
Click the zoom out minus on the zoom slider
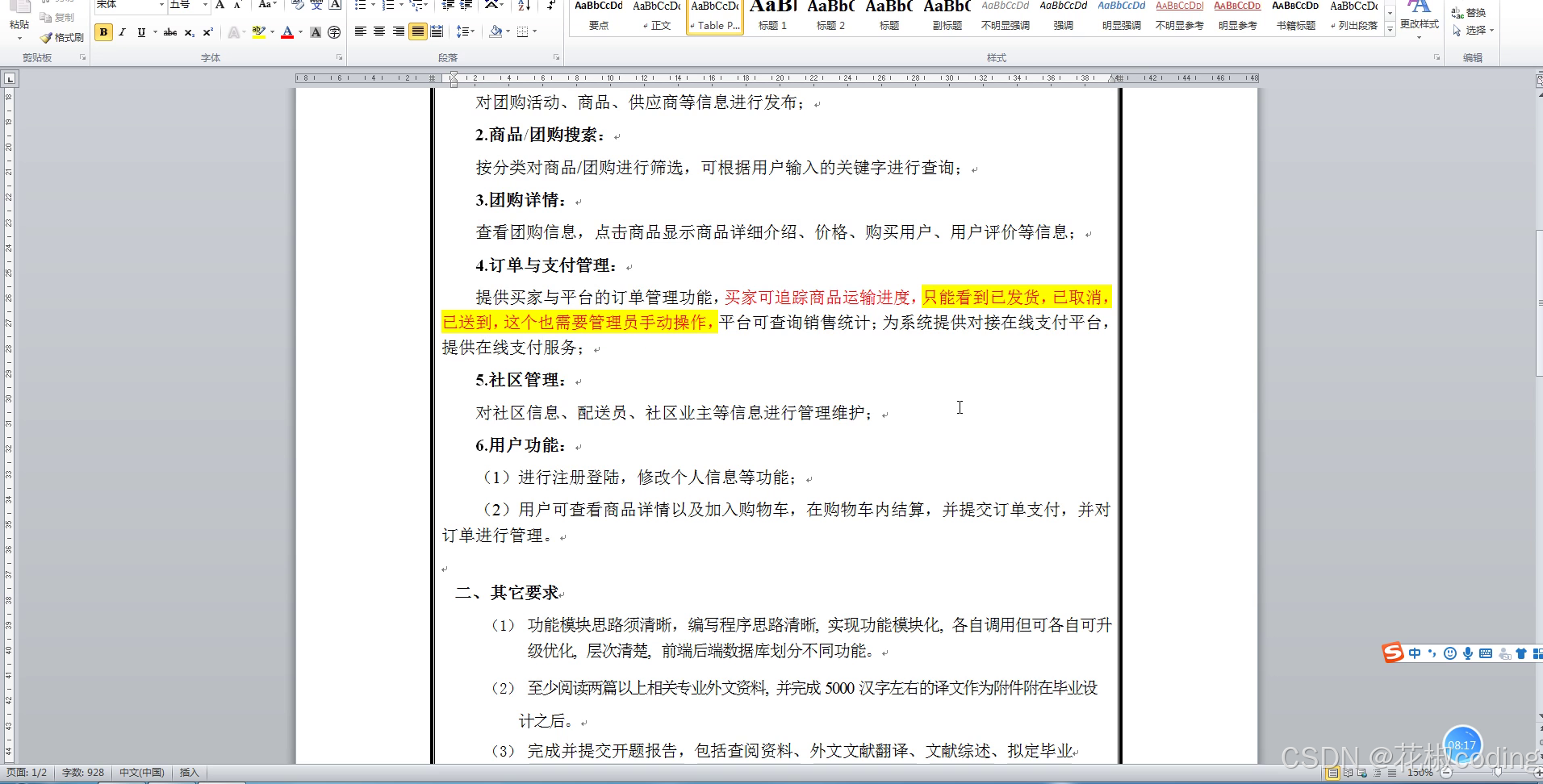point(1446,774)
